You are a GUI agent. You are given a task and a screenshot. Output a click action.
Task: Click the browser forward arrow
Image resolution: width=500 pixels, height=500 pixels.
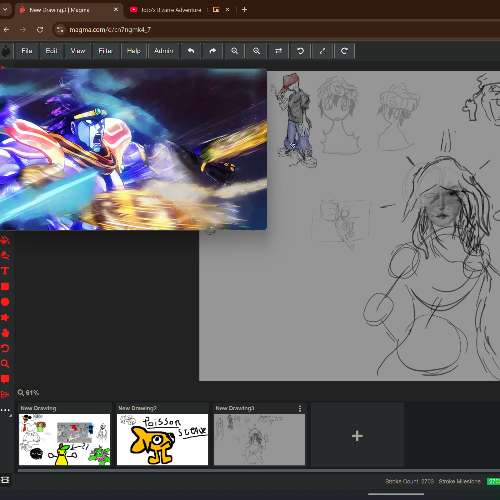pyautogui.click(x=23, y=30)
